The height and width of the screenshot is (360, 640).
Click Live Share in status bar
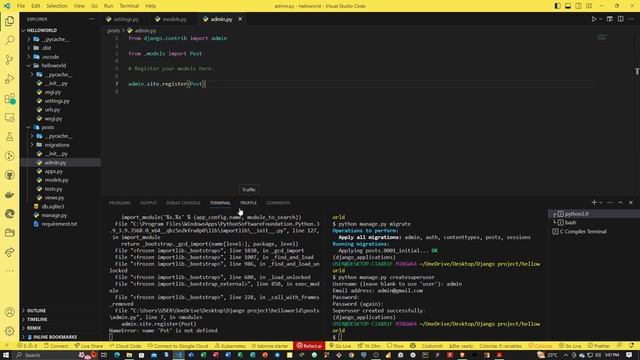(x=89, y=346)
